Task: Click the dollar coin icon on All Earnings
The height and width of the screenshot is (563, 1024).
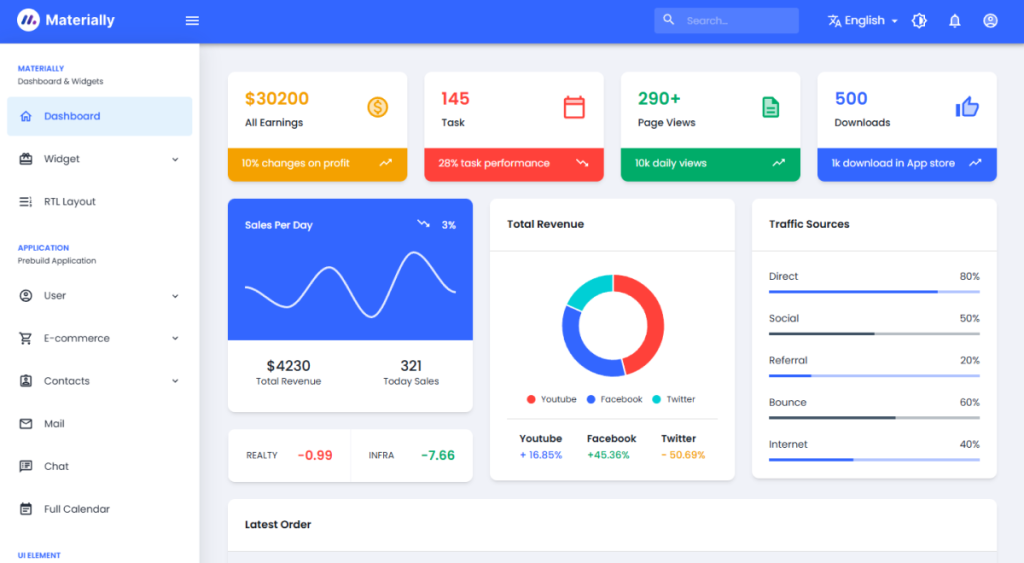Action: click(x=377, y=107)
